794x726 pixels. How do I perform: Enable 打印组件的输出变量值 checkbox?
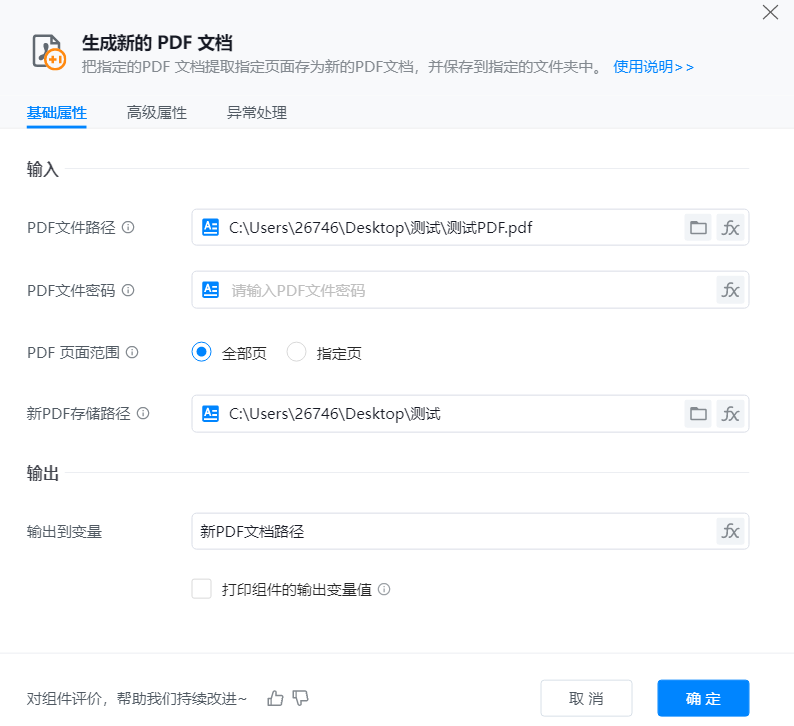(x=202, y=589)
